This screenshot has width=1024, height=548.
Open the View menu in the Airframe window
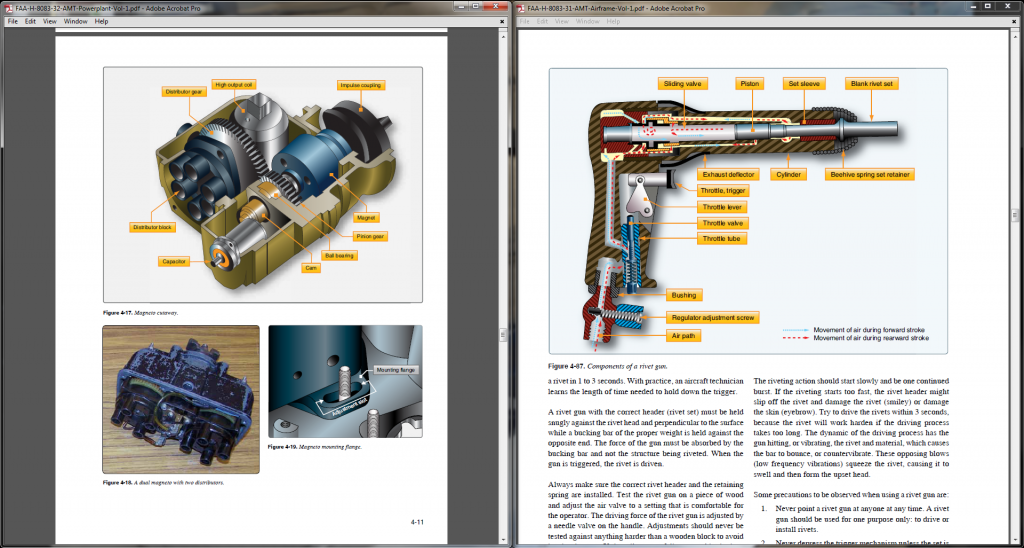563,21
